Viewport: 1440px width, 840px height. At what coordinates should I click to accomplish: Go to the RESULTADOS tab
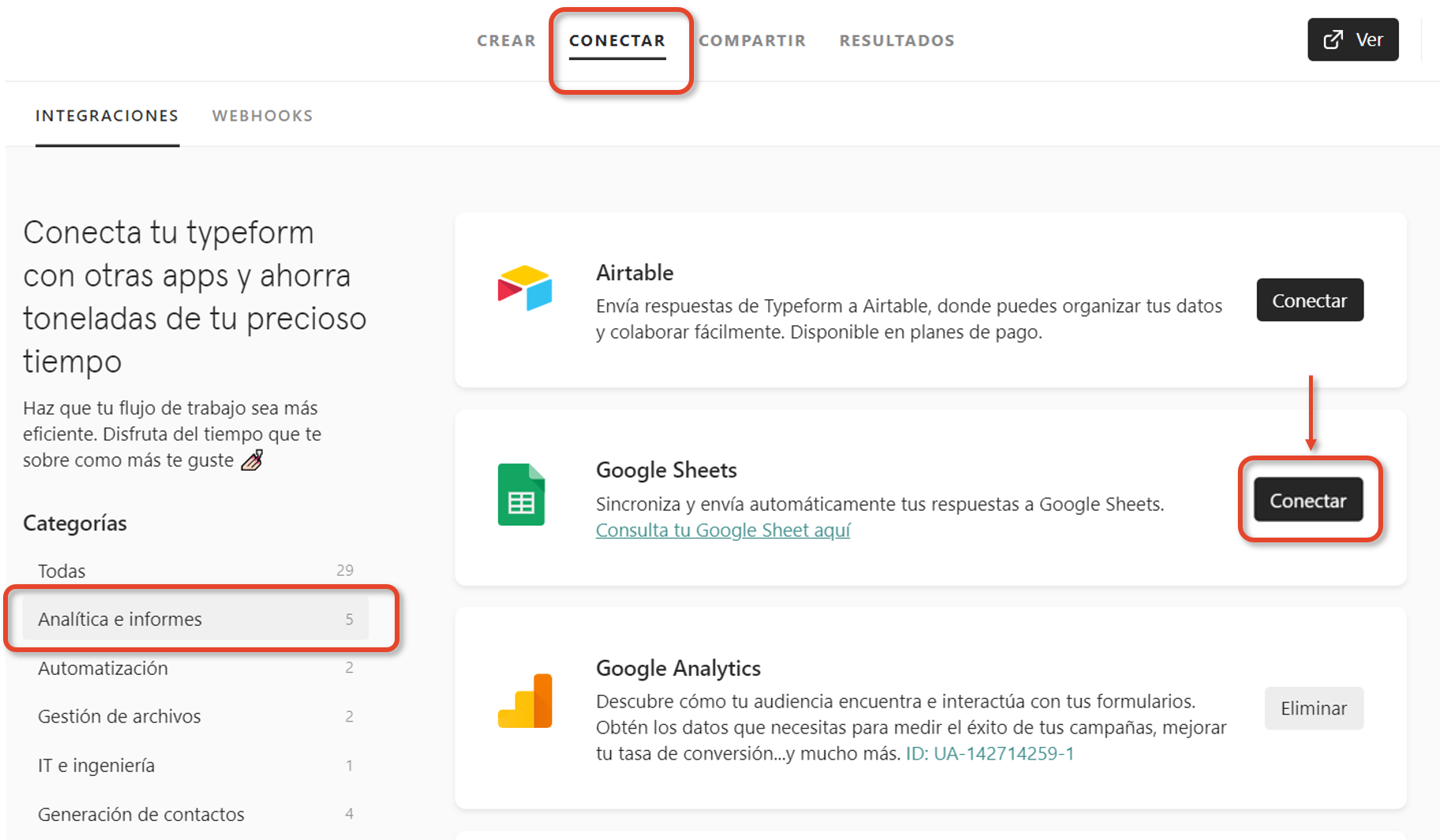click(x=897, y=40)
